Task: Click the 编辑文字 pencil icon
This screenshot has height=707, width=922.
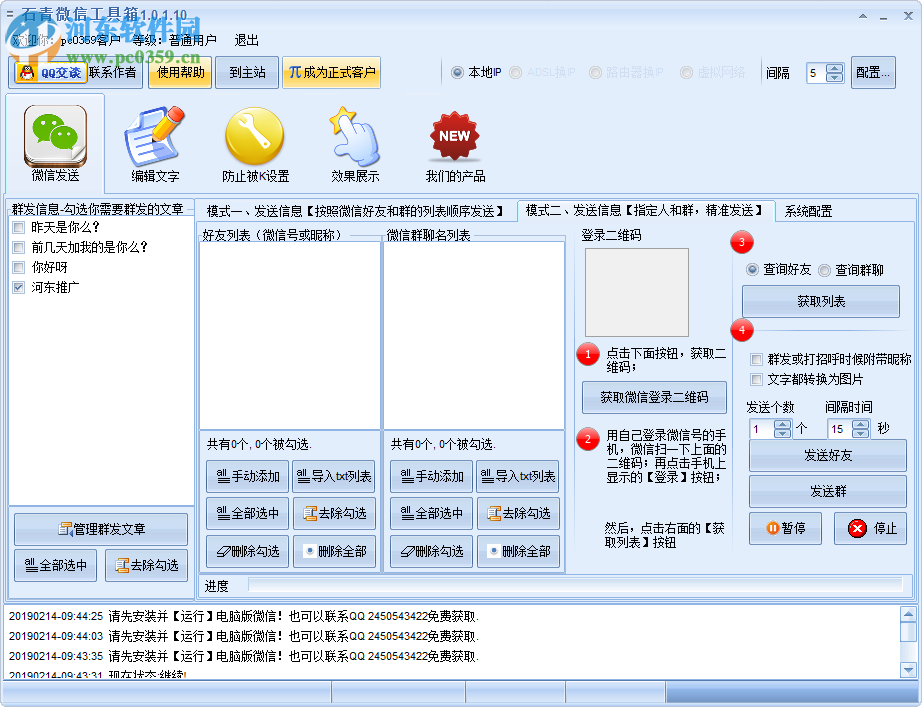Action: (x=155, y=135)
